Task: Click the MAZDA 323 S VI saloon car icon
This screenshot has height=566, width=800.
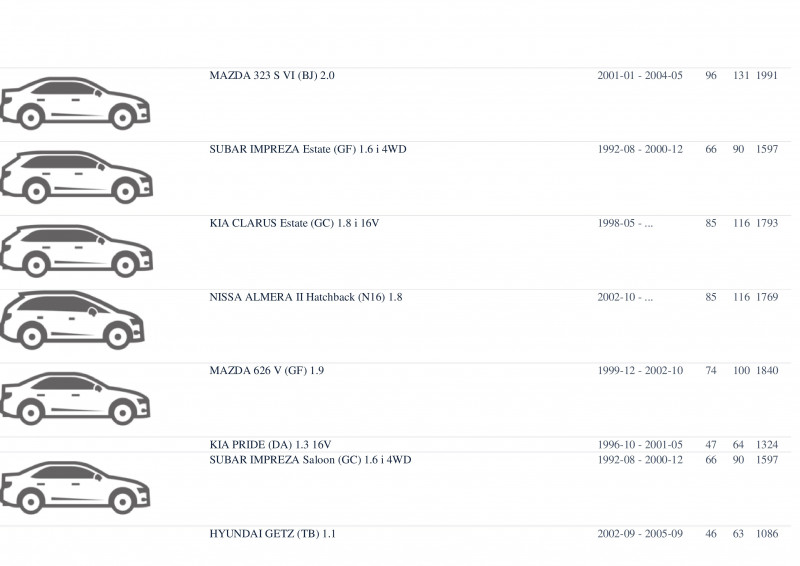Action: tap(75, 104)
